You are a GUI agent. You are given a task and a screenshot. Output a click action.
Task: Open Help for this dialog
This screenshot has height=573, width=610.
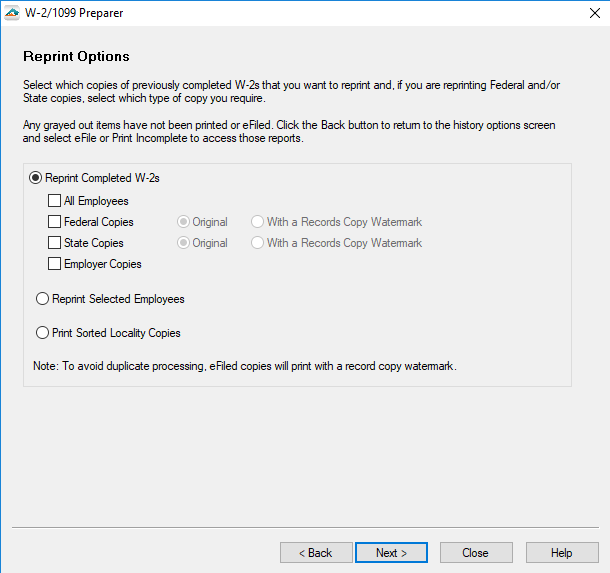click(561, 553)
